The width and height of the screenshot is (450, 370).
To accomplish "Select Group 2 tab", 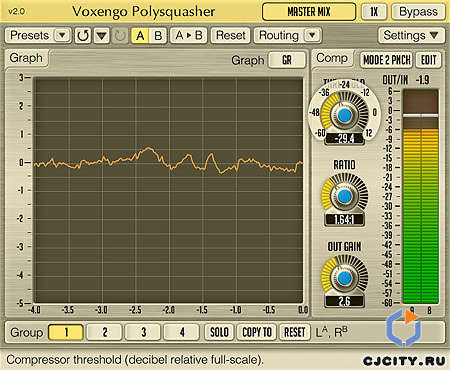I will click(x=105, y=332).
